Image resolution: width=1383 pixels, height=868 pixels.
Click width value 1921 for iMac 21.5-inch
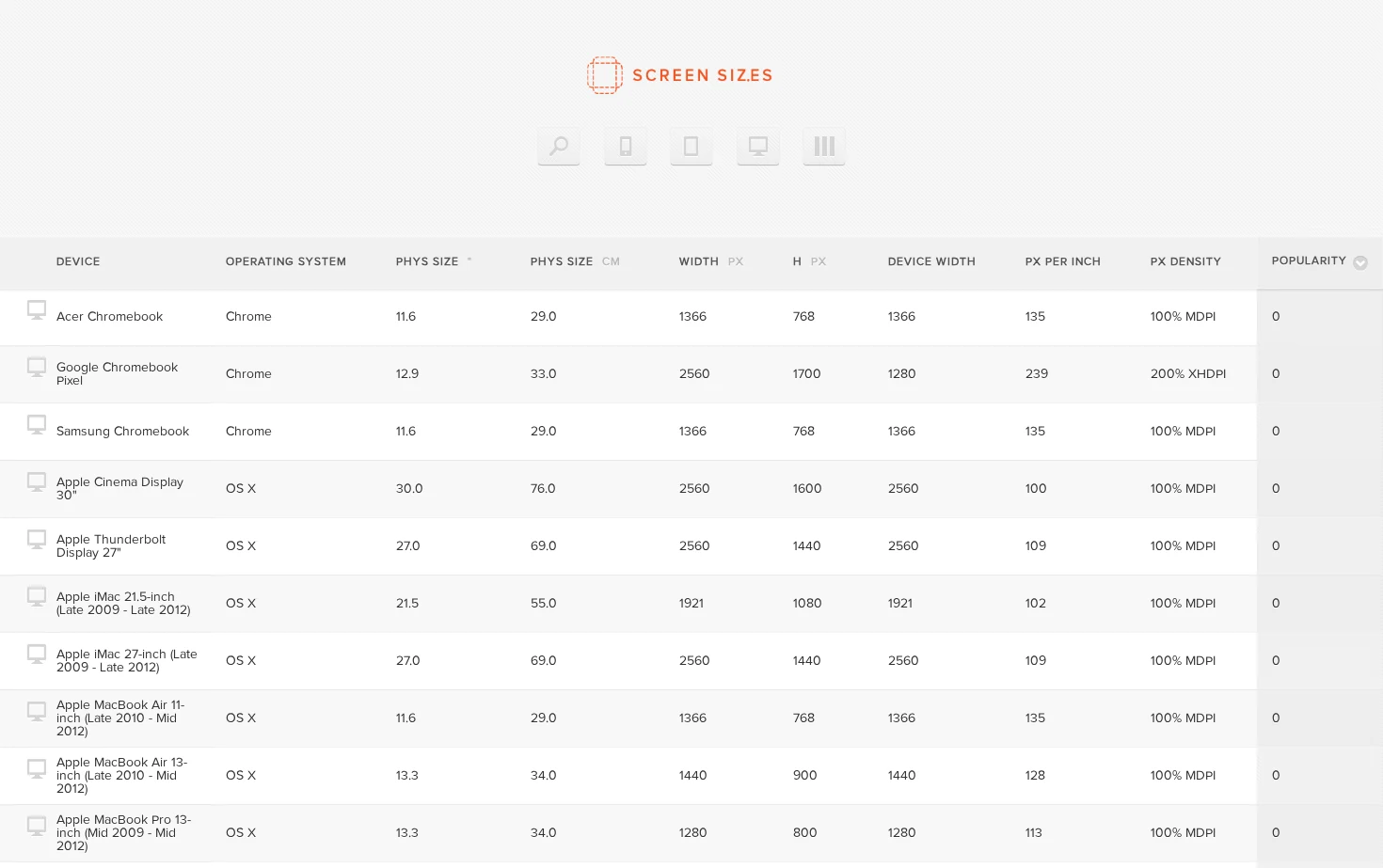pos(691,603)
